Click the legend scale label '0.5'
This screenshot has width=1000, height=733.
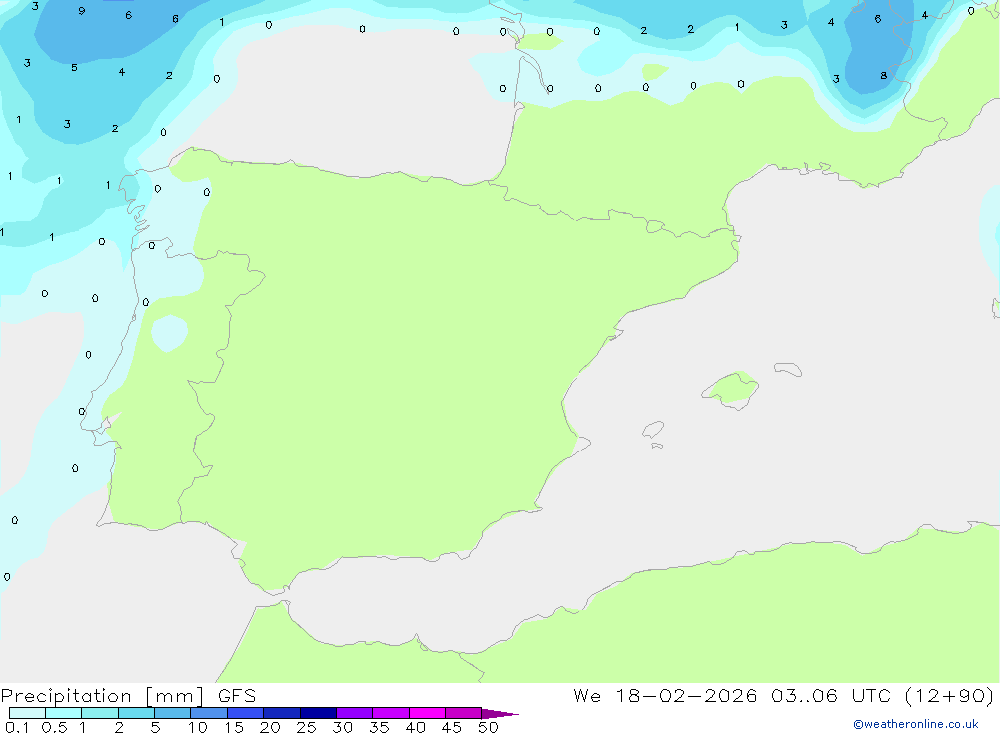pos(54,727)
